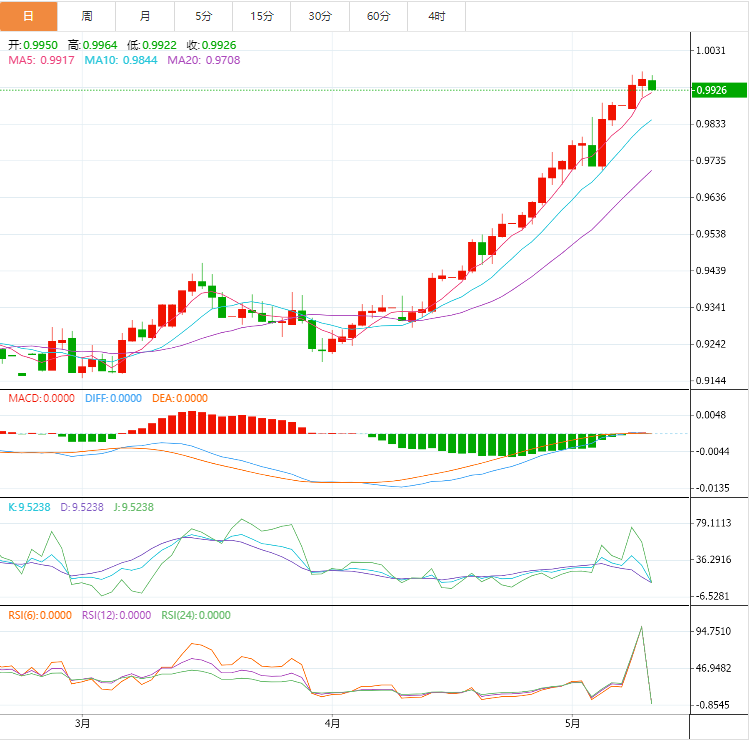Select the 30分 interval tab
The width and height of the screenshot is (752, 746).
[x=320, y=16]
